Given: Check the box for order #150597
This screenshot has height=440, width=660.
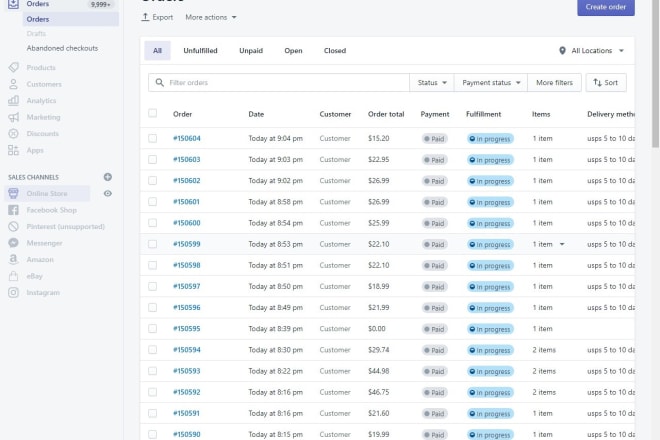Looking at the screenshot, I should pos(152,286).
